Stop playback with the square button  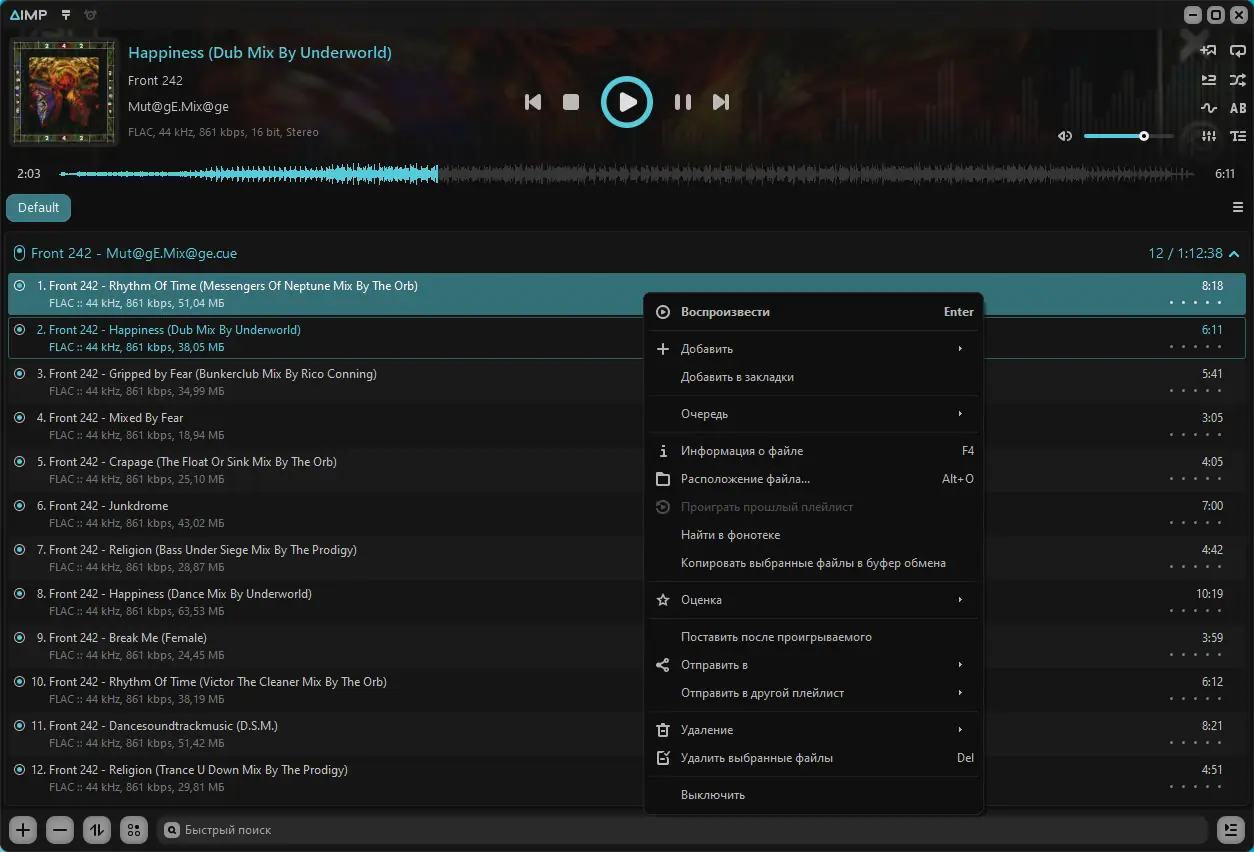[571, 102]
